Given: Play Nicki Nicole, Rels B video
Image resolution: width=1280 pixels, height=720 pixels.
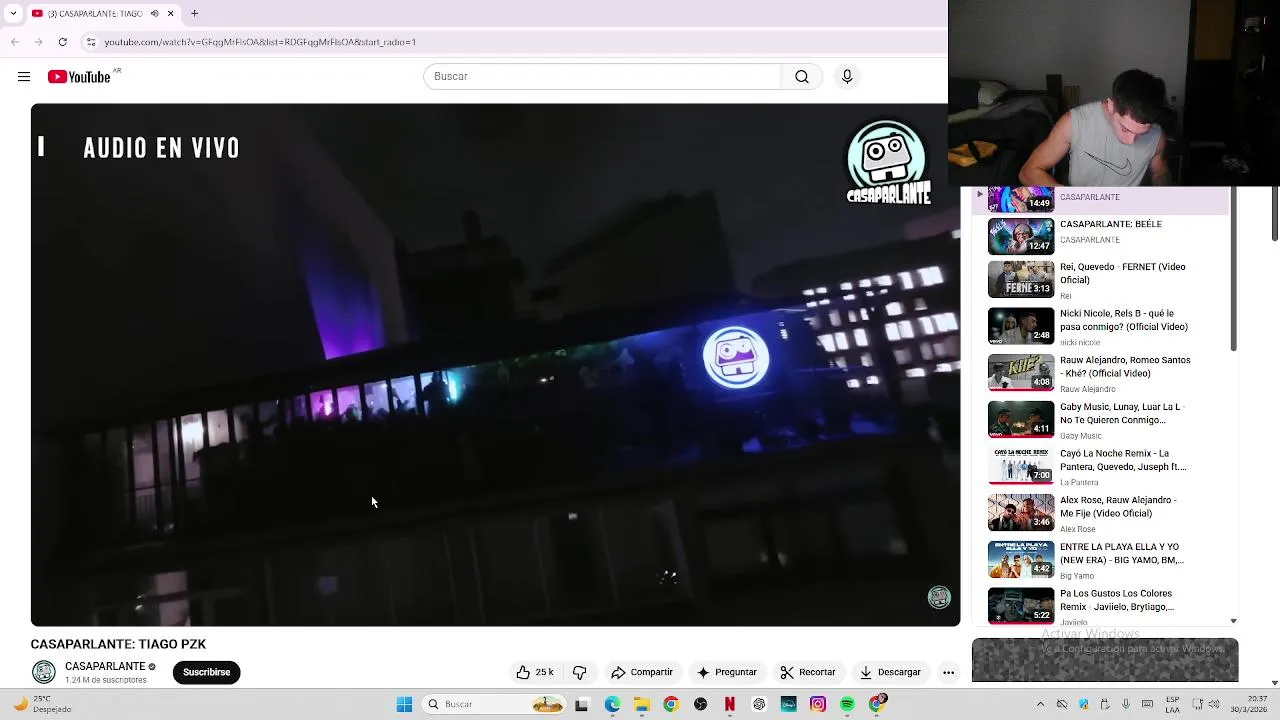Looking at the screenshot, I should [x=1100, y=326].
